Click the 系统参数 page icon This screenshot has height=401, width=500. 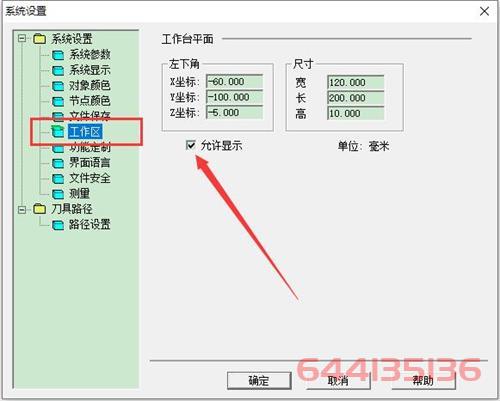click(x=58, y=55)
